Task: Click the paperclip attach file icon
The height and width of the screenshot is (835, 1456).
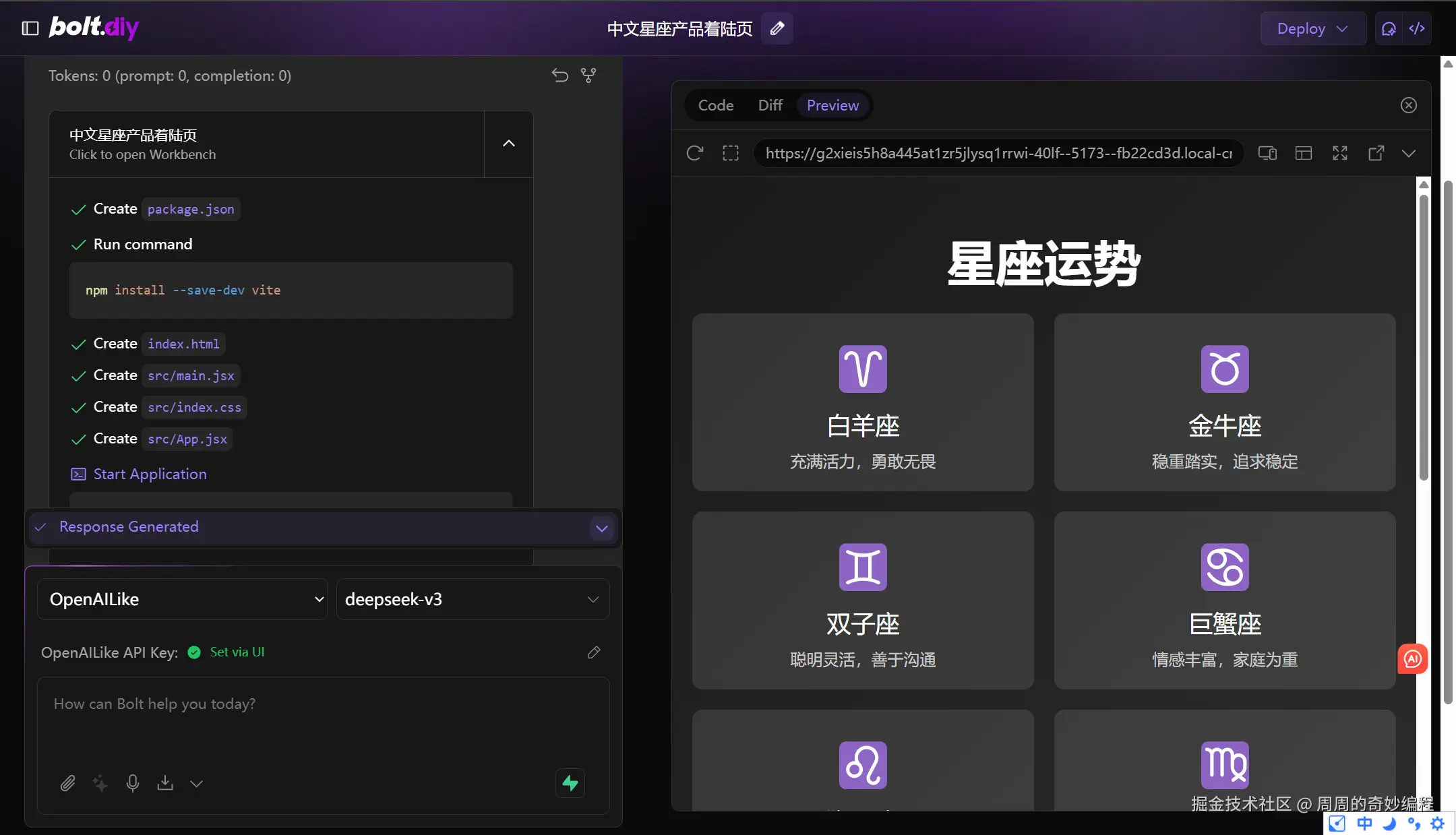Action: pos(67,783)
